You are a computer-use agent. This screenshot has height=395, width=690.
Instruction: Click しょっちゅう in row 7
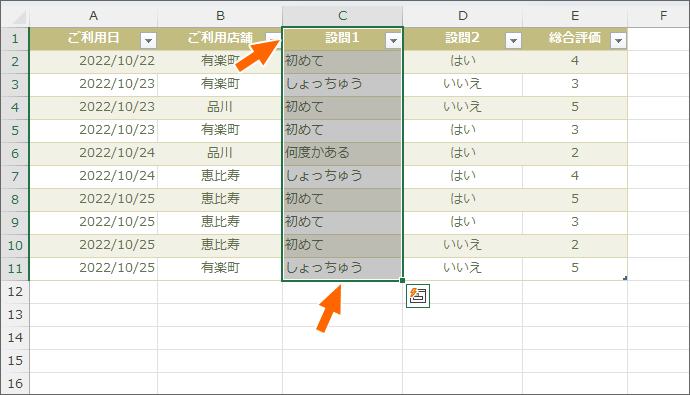pyautogui.click(x=342, y=176)
